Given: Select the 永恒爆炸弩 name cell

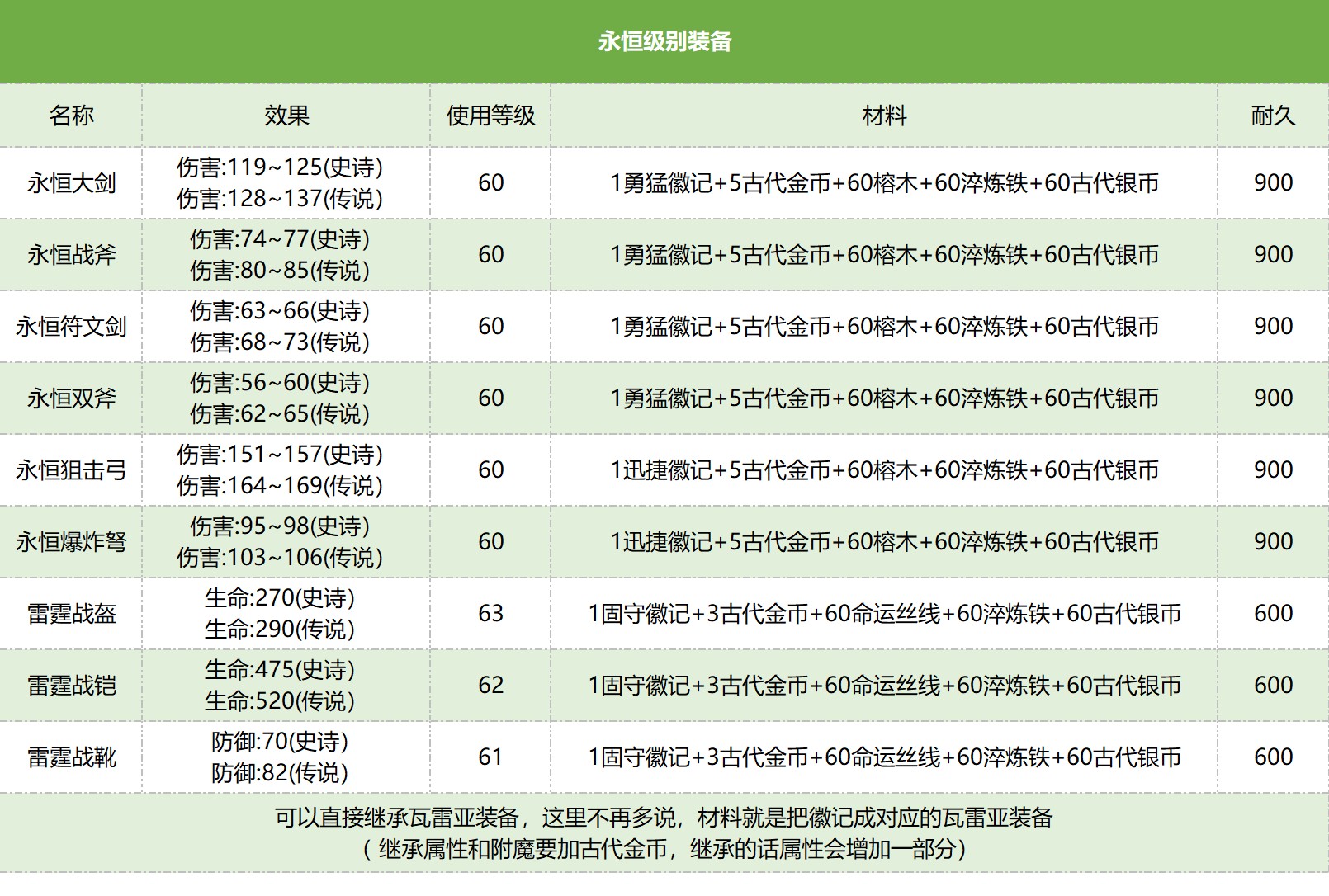Looking at the screenshot, I should click(71, 542).
